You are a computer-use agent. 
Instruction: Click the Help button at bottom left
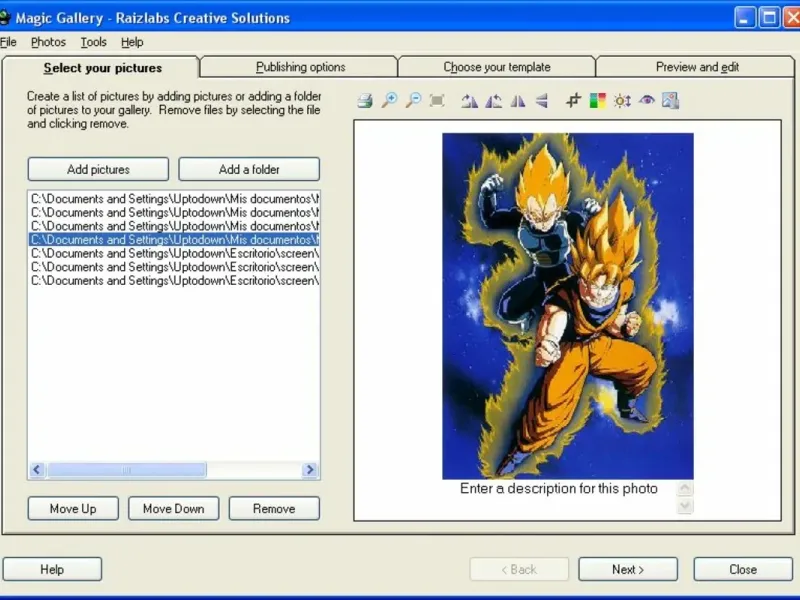(x=52, y=569)
